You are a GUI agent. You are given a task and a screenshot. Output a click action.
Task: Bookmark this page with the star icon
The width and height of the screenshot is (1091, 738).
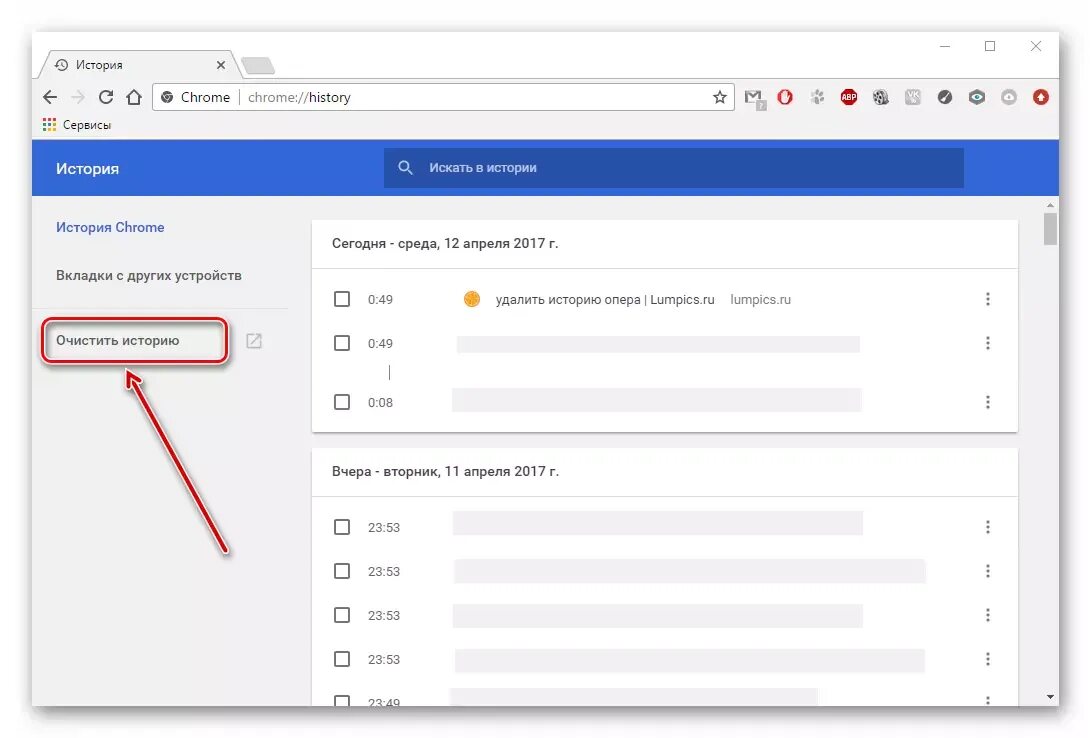pos(719,97)
